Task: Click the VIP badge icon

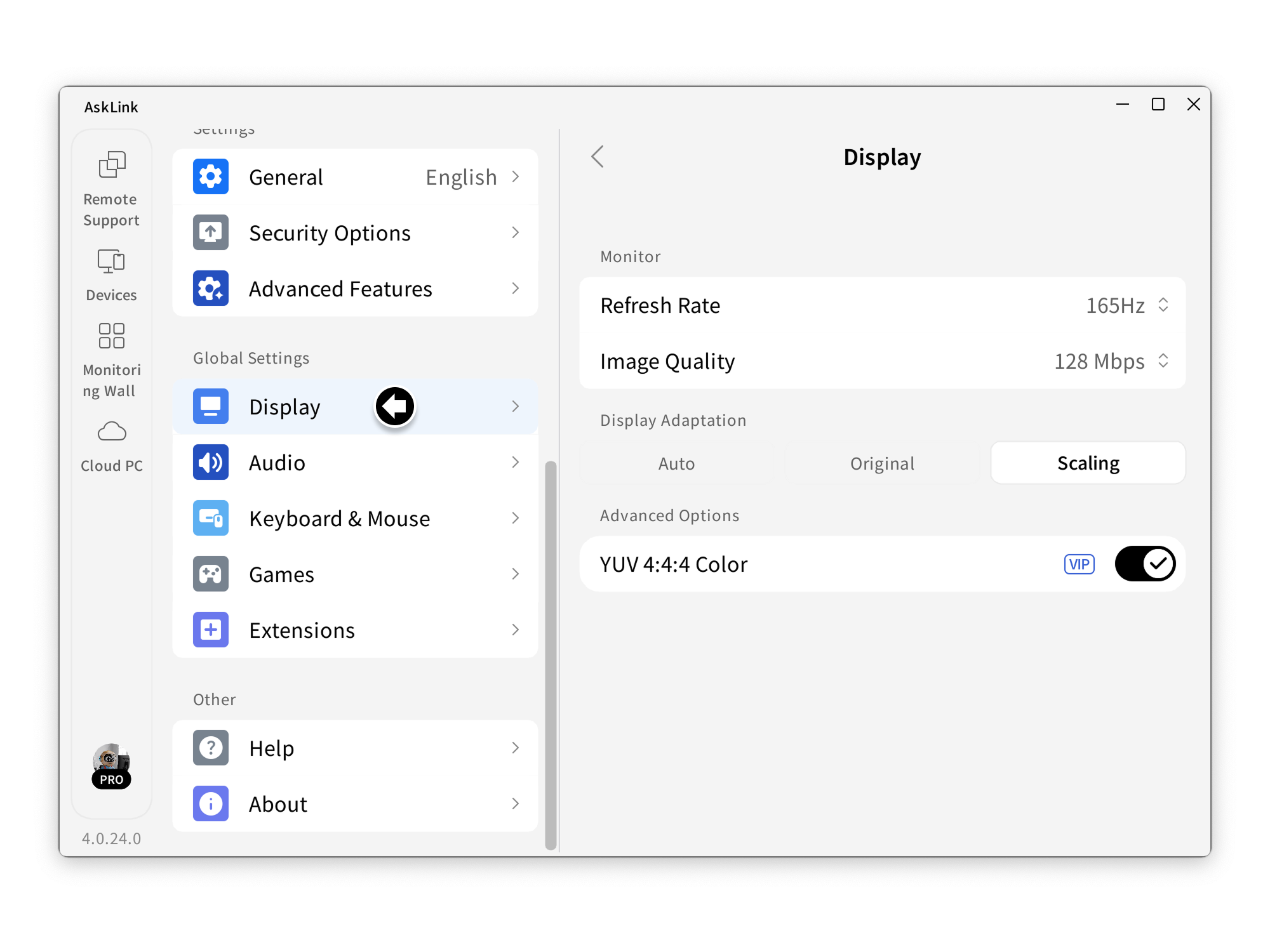Action: point(1079,564)
